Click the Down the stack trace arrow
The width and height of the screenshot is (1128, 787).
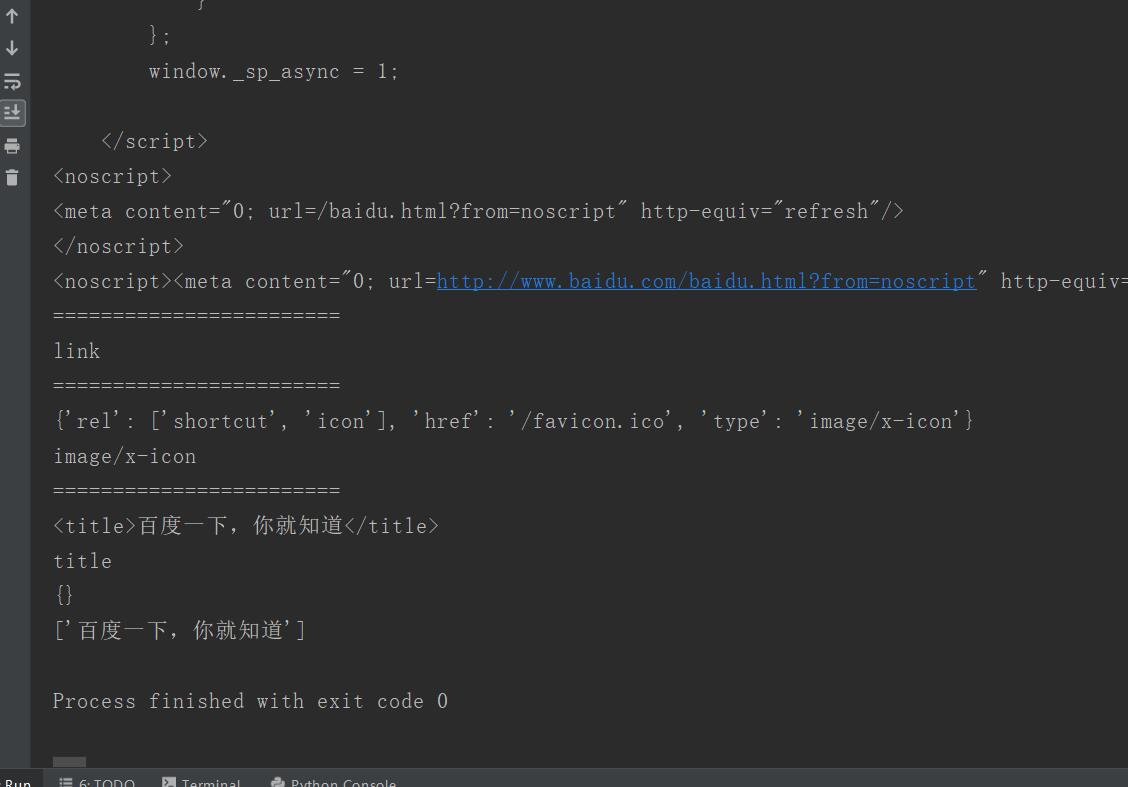coord(12,48)
